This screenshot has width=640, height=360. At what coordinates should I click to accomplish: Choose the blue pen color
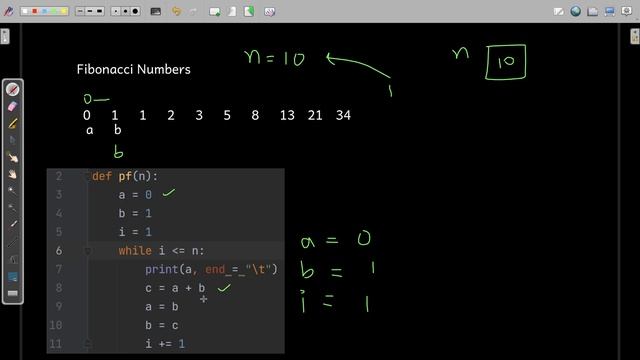coord(44,11)
